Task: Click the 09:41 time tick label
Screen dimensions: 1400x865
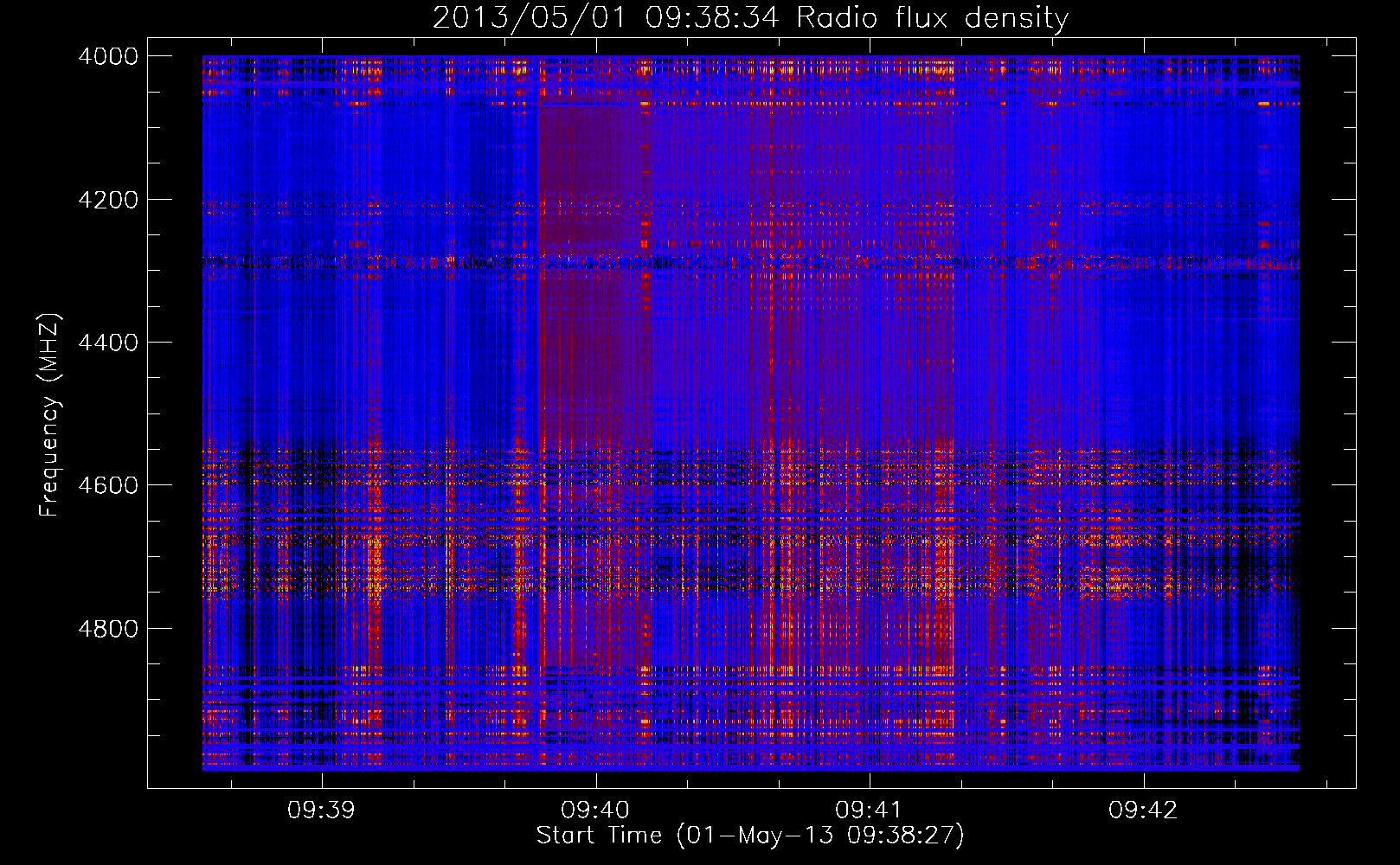Action: tap(869, 811)
